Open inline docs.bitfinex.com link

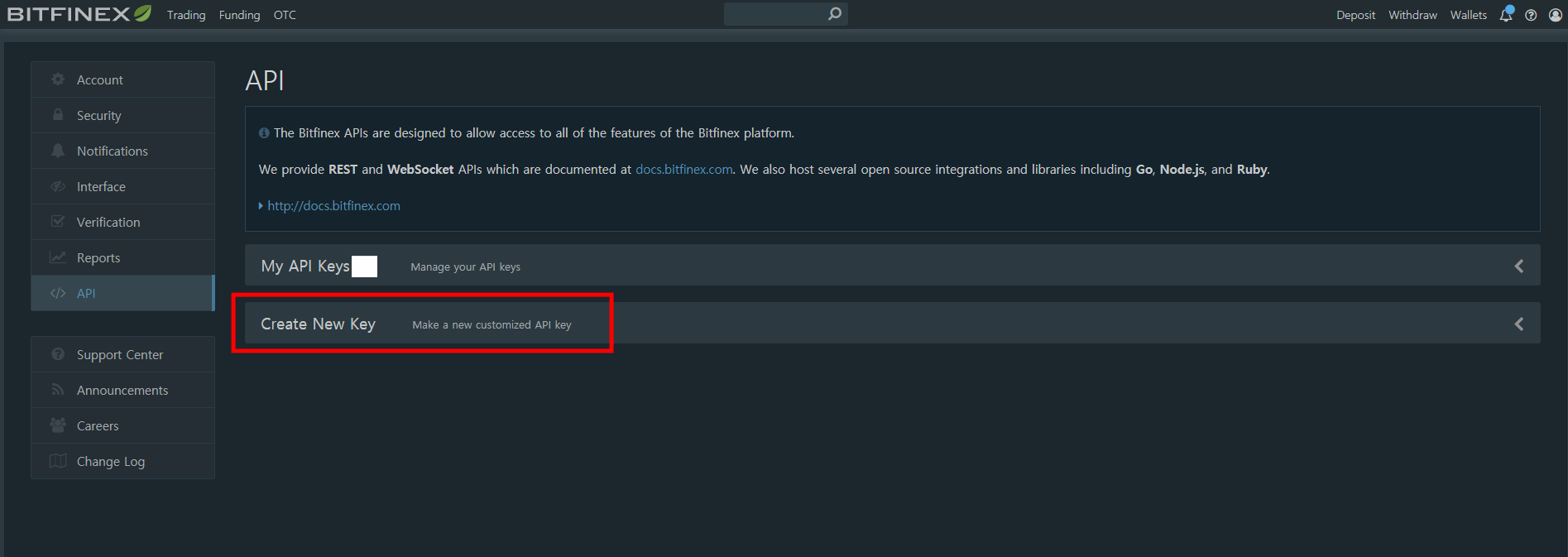[684, 169]
